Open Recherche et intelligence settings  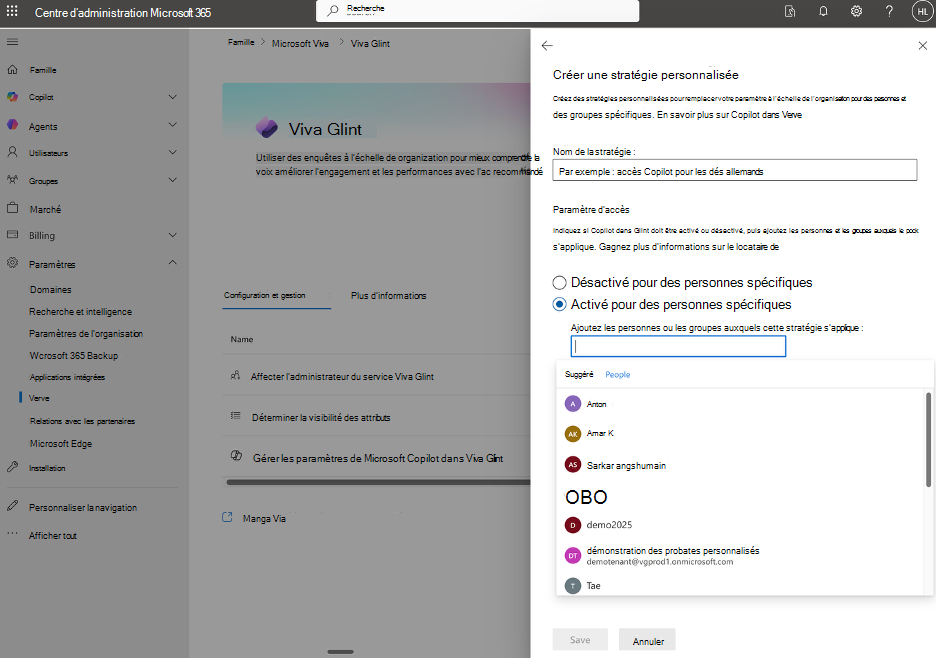(81, 312)
